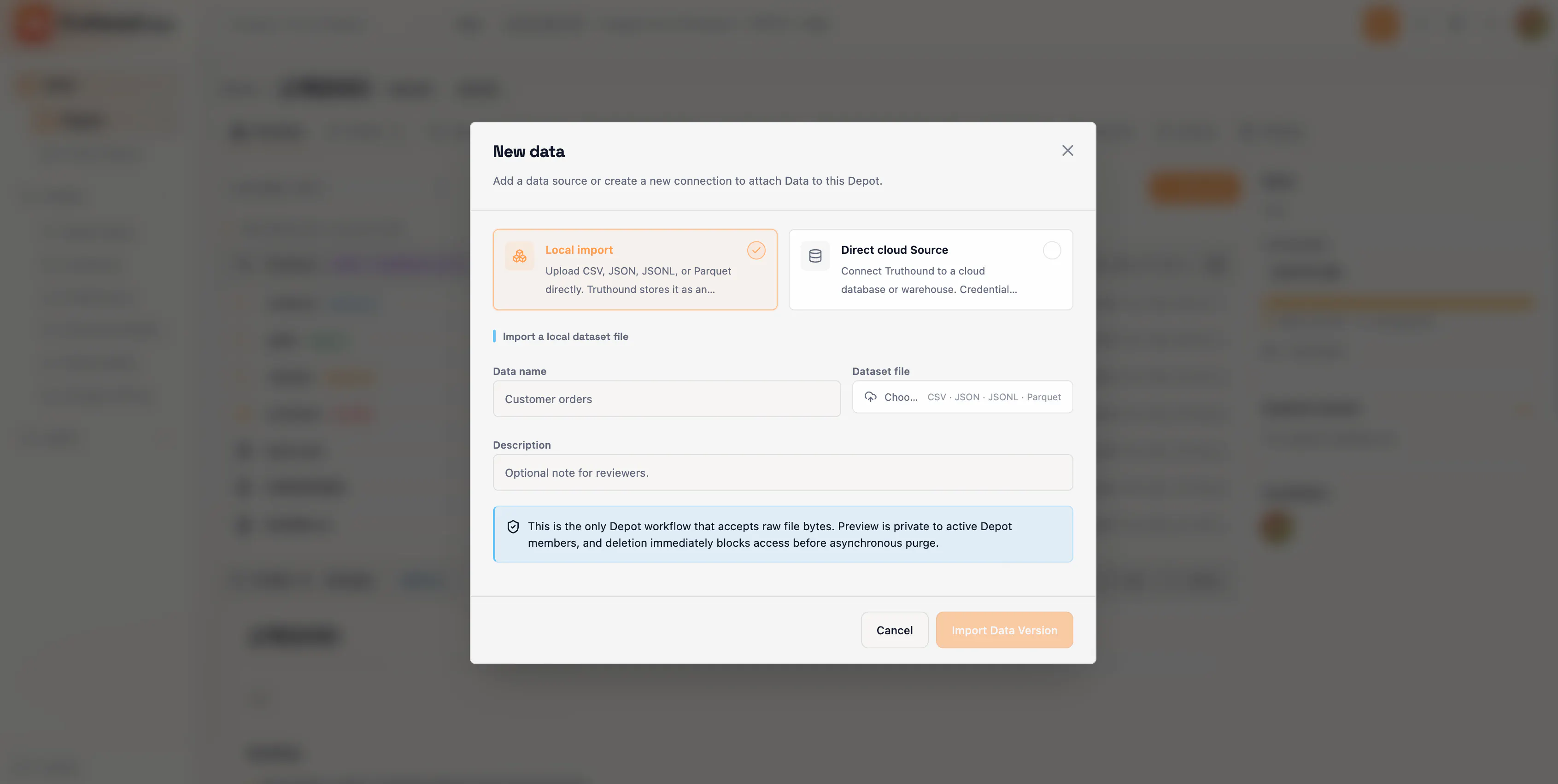The image size is (1558, 784).
Task: Click the Direct cloud Source description text
Action: (x=928, y=280)
